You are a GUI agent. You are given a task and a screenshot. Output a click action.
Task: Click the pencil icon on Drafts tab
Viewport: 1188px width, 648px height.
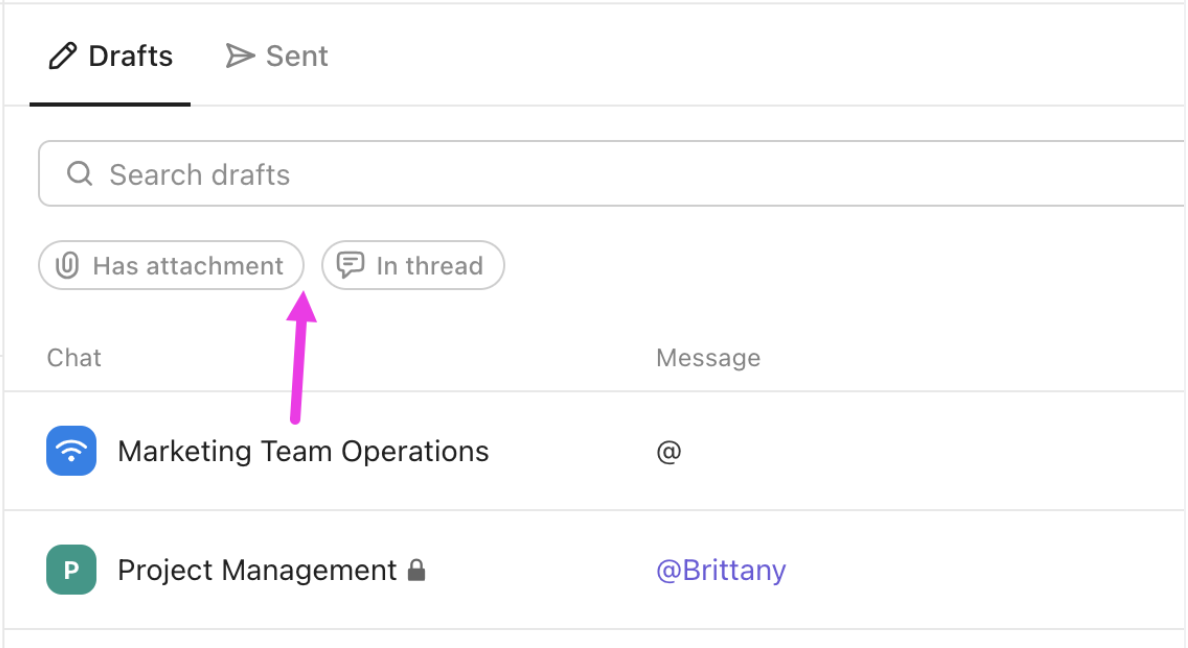point(62,56)
